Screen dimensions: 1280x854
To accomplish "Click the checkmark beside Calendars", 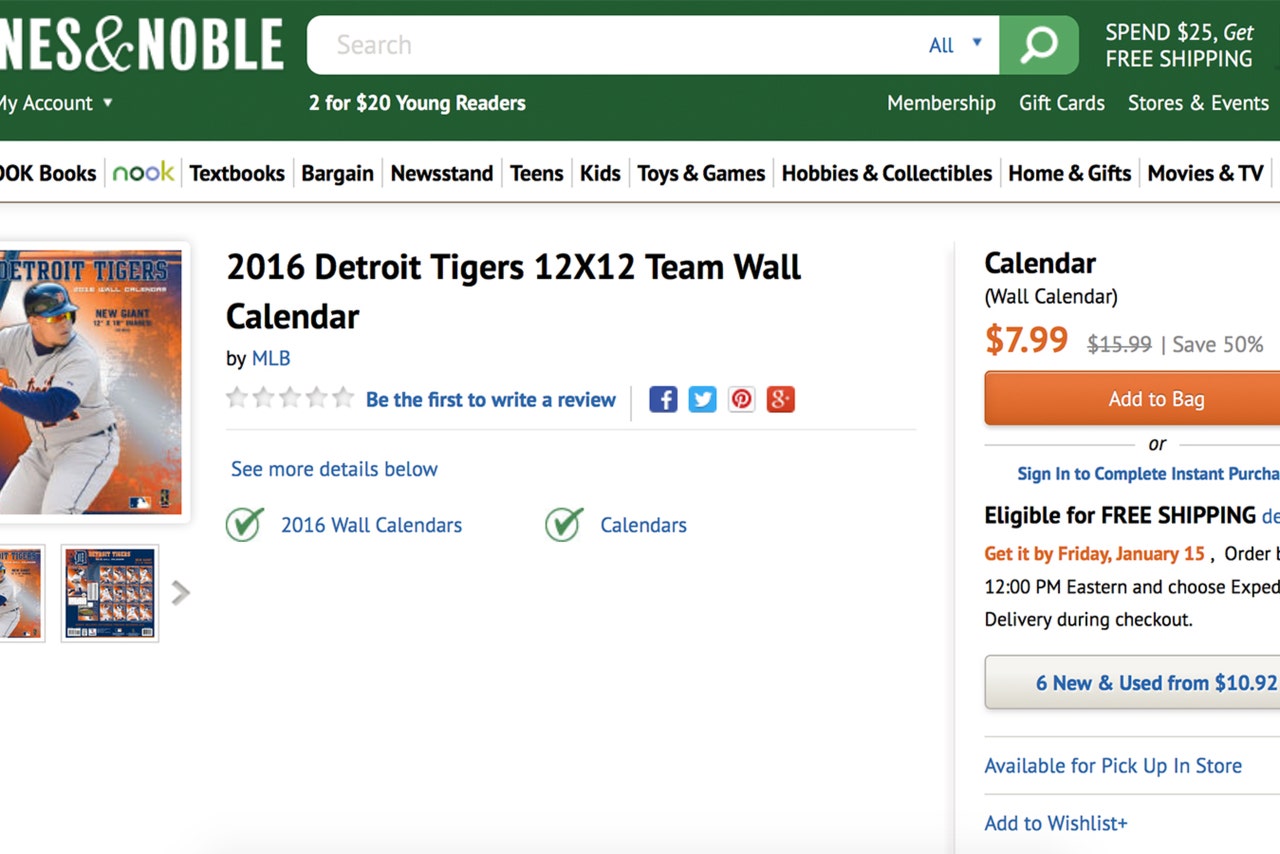I will [564, 524].
